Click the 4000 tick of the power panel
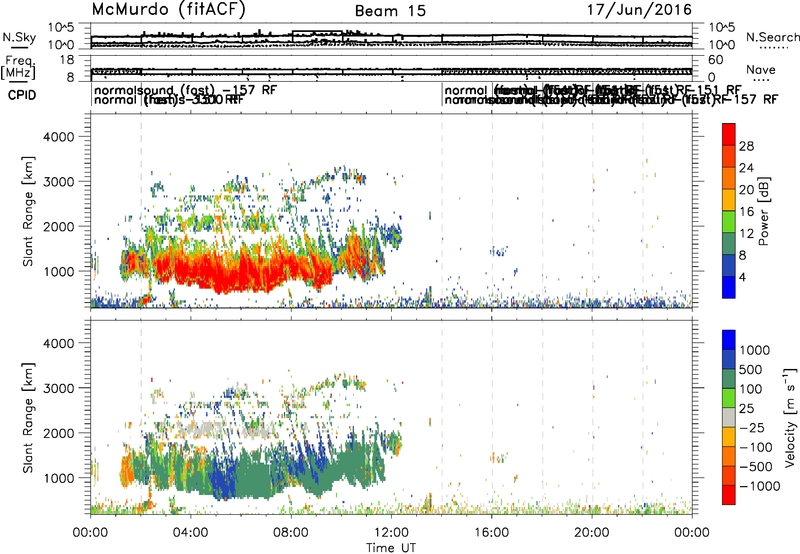The width and height of the screenshot is (800, 554). point(59,137)
